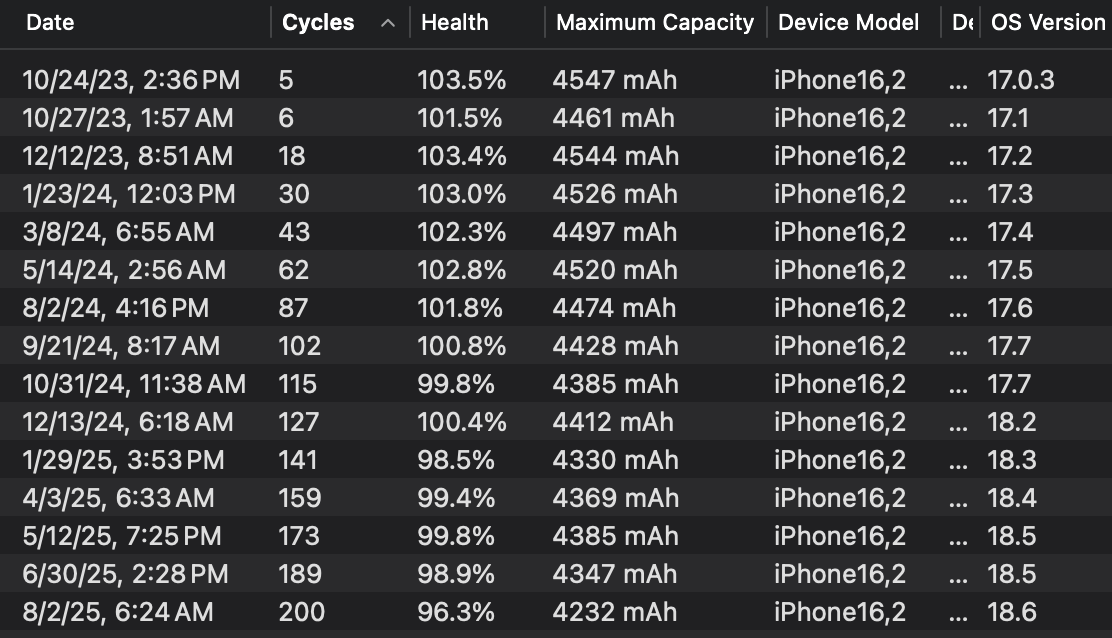
Task: Click the truncated De… column header
Action: 962,23
